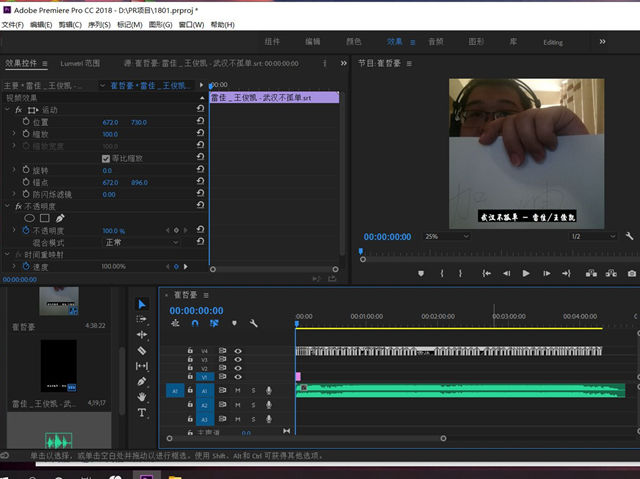Choose the Type tool (T)
640x479 pixels.
click(141, 412)
